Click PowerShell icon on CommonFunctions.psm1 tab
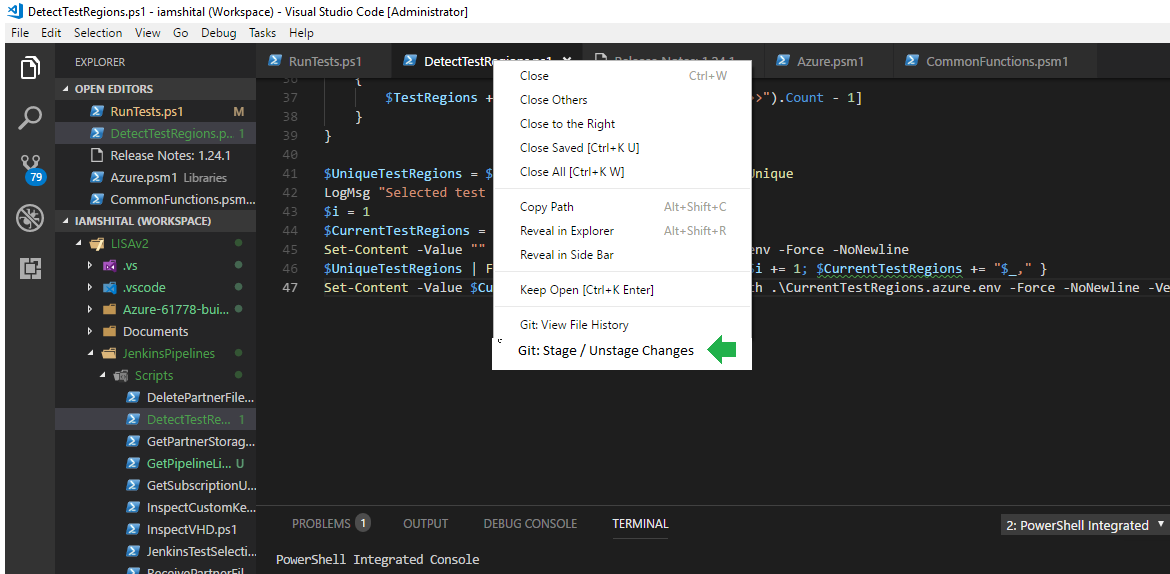The width and height of the screenshot is (1170, 574). [911, 60]
